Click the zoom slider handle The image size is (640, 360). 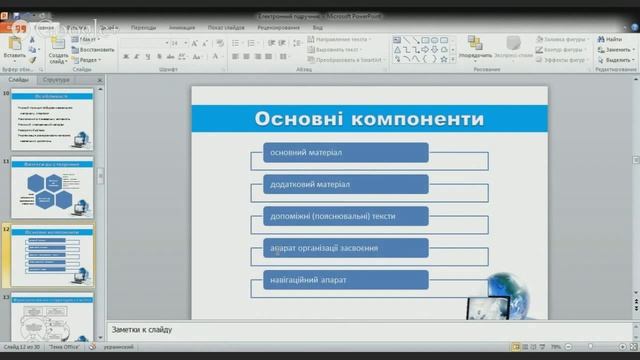coord(591,347)
